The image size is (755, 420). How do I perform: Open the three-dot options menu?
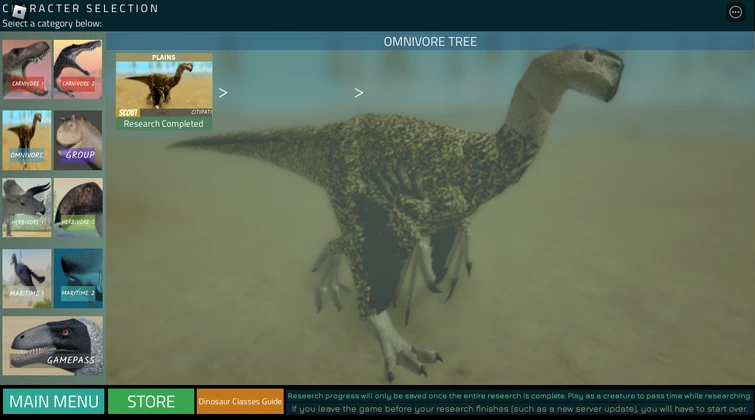point(735,12)
